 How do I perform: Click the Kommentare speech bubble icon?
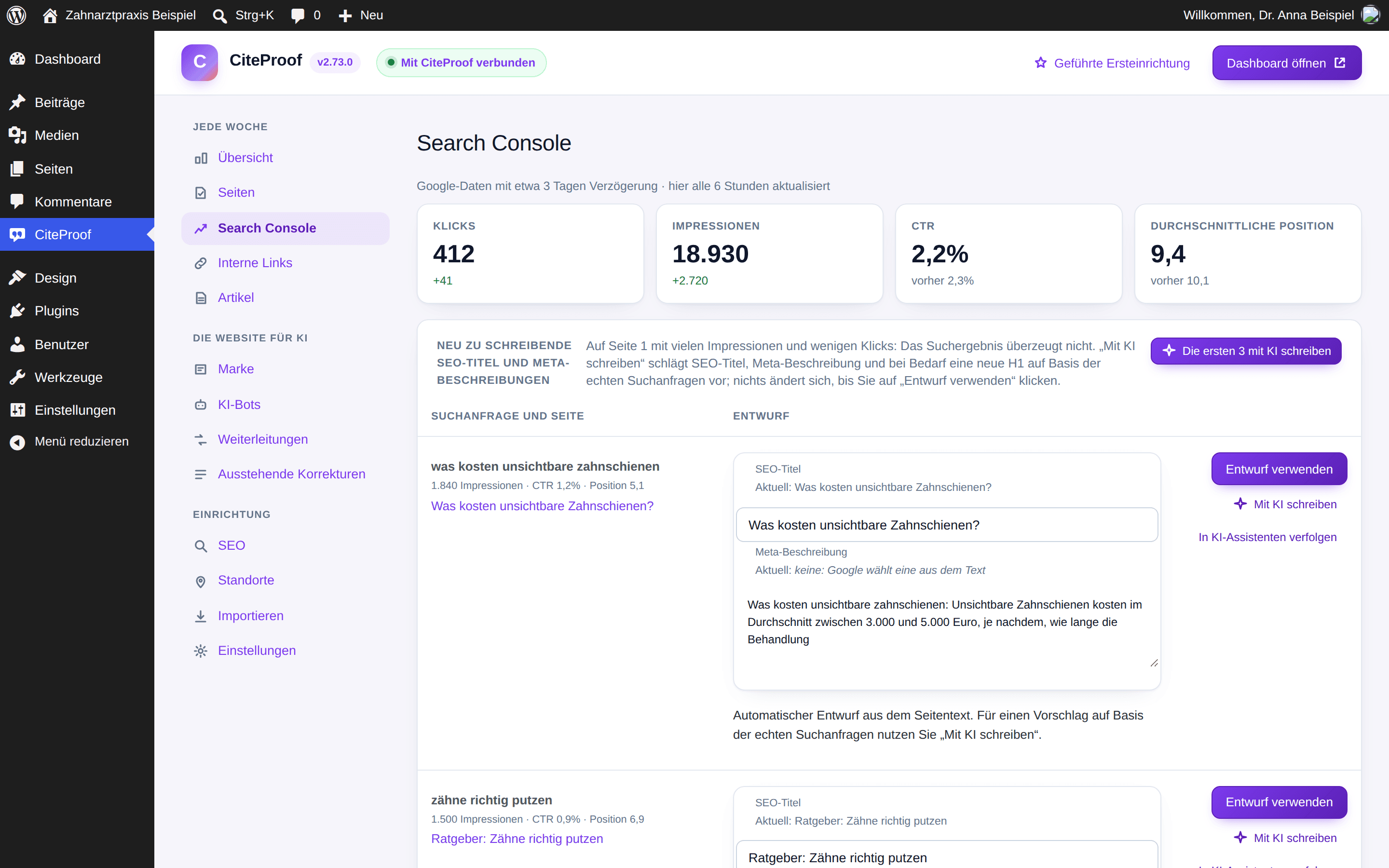pyautogui.click(x=17, y=202)
